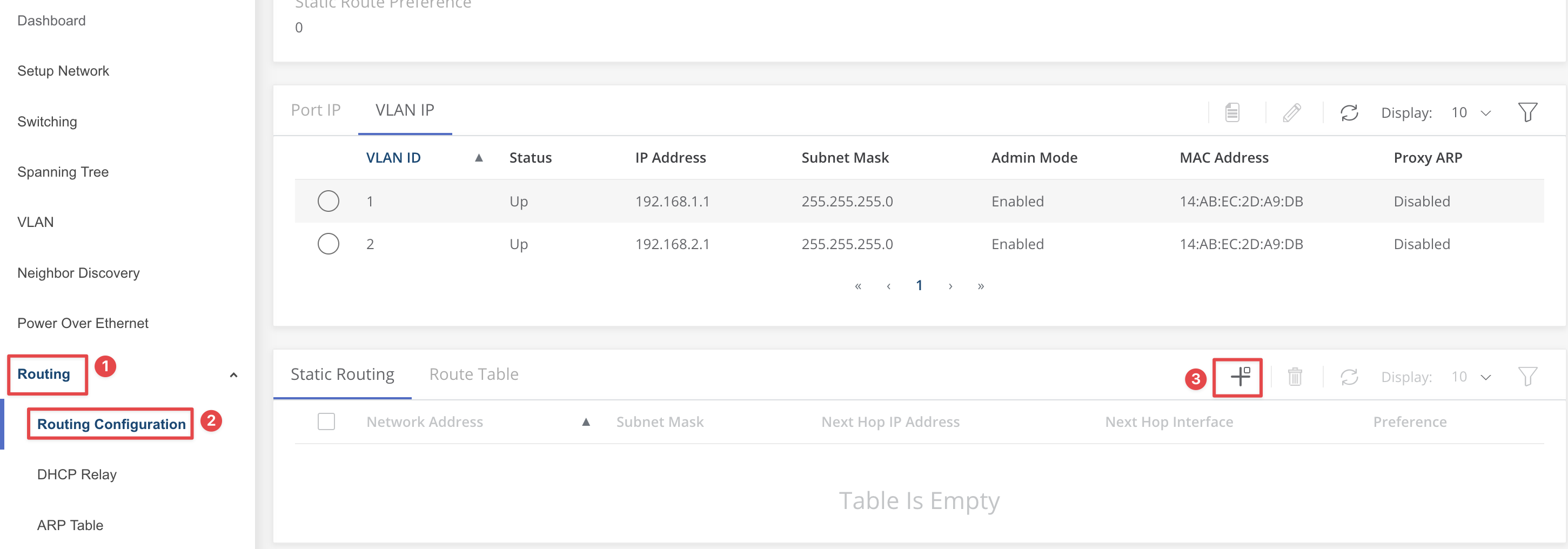The image size is (1568, 549).
Task: Open the filter icon for VLAN IP table
Action: pos(1527,112)
